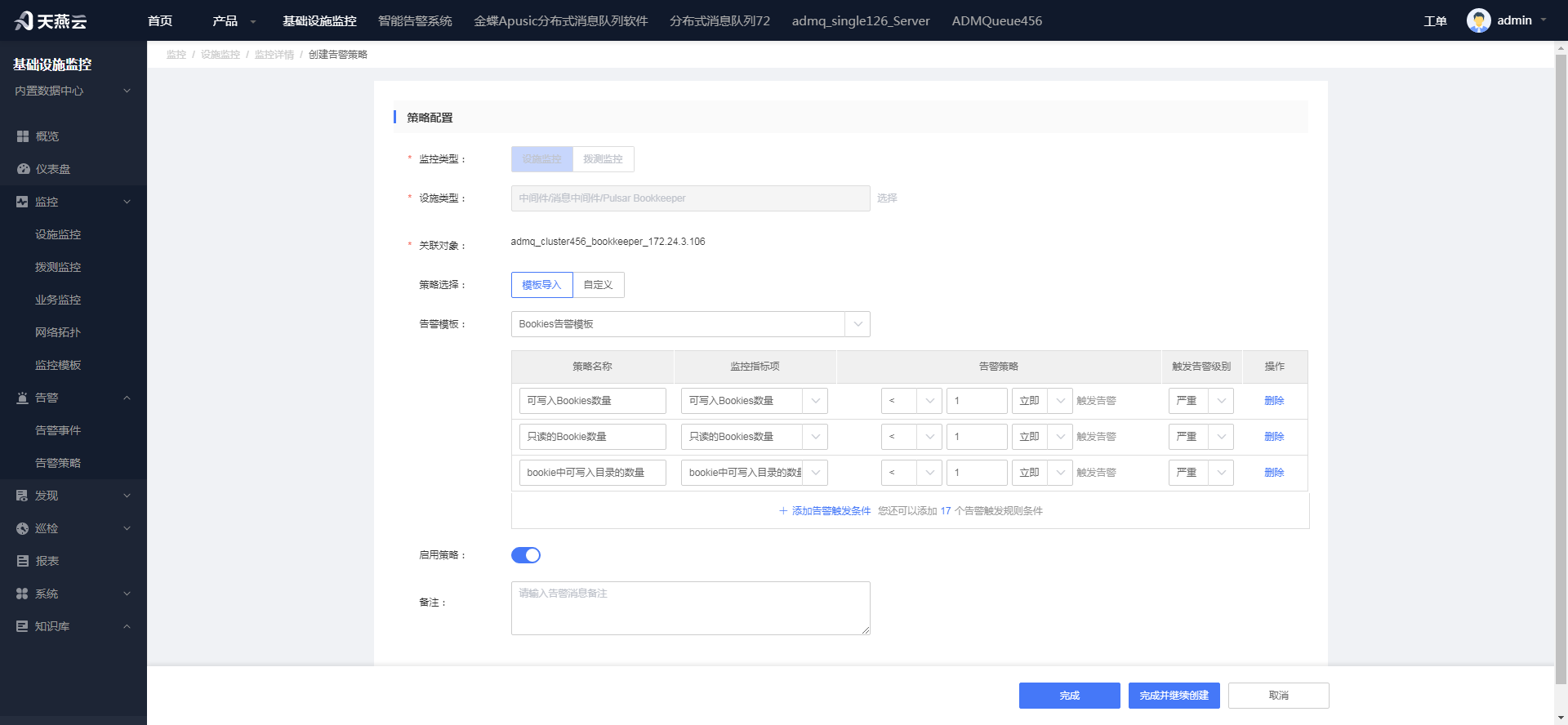This screenshot has height=725, width=1568.
Task: Click 添加告警触发条件 link
Action: pos(831,511)
